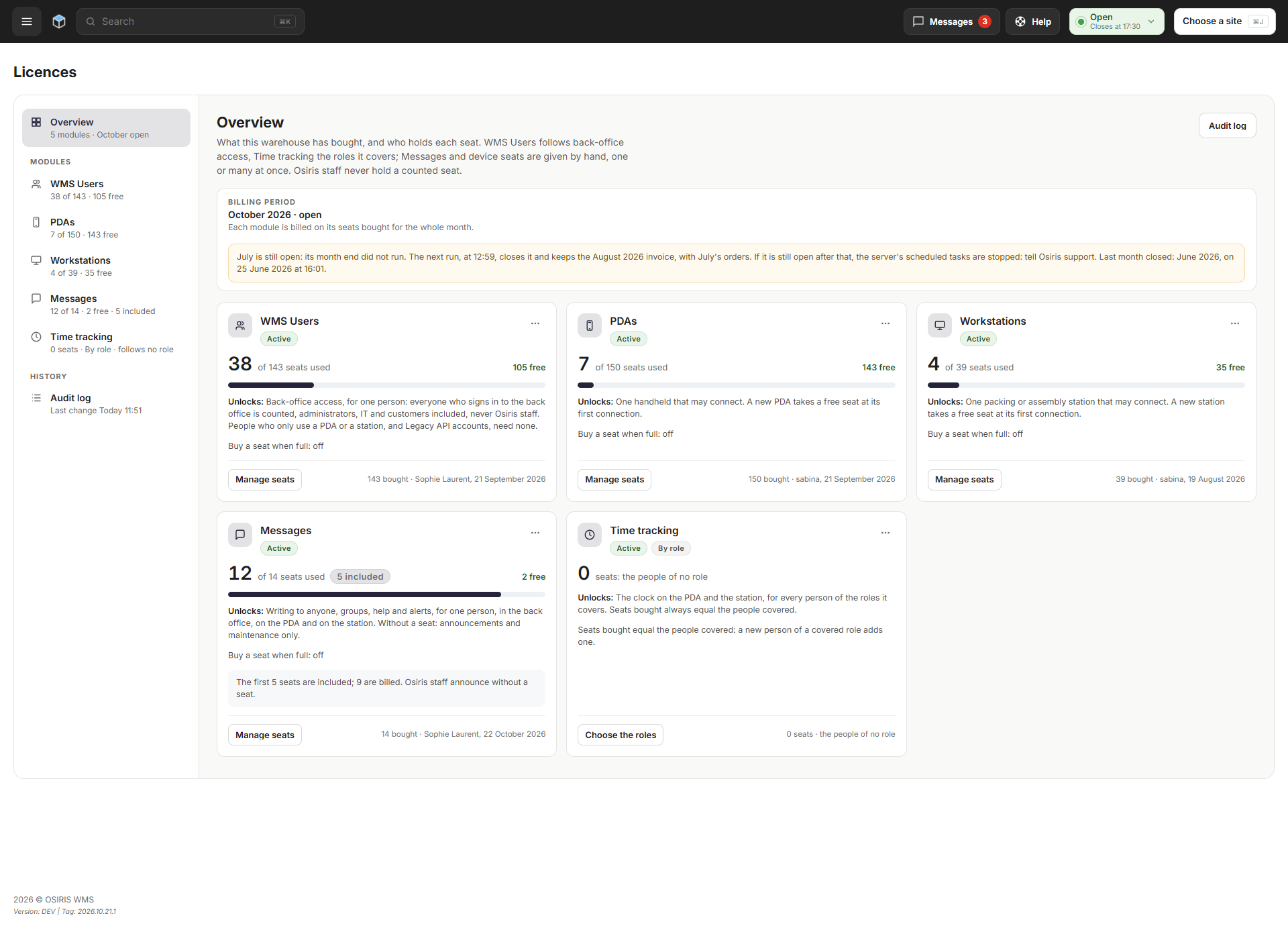The height and width of the screenshot is (934, 1288).
Task: Click Manage seats on Messages card
Action: click(265, 735)
